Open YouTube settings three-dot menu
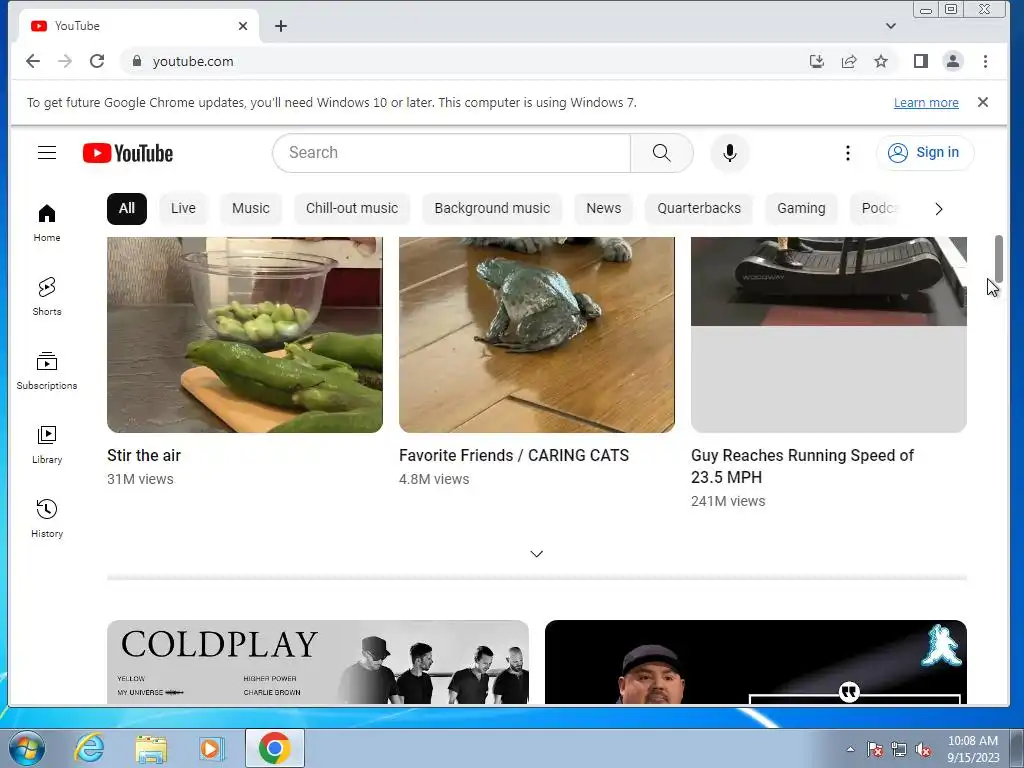Screen dimensions: 1024x768 tap(848, 153)
